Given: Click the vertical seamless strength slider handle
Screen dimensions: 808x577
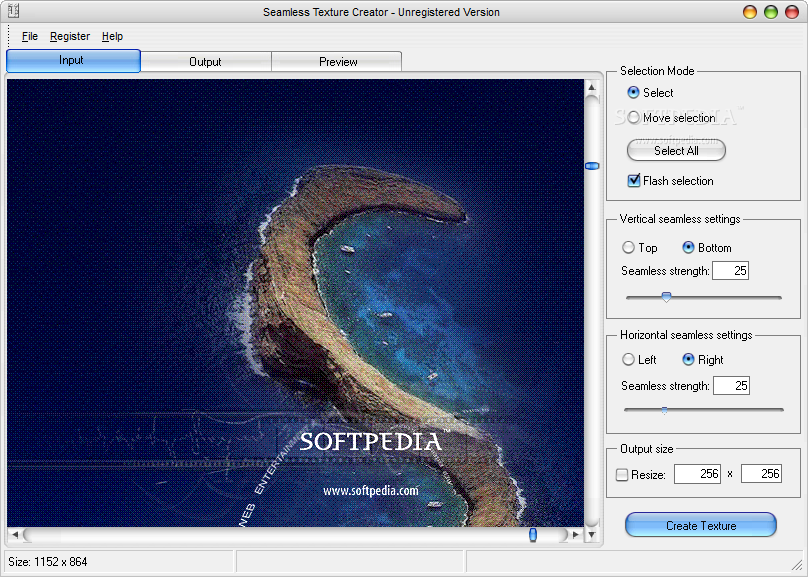Looking at the screenshot, I should coord(666,296).
